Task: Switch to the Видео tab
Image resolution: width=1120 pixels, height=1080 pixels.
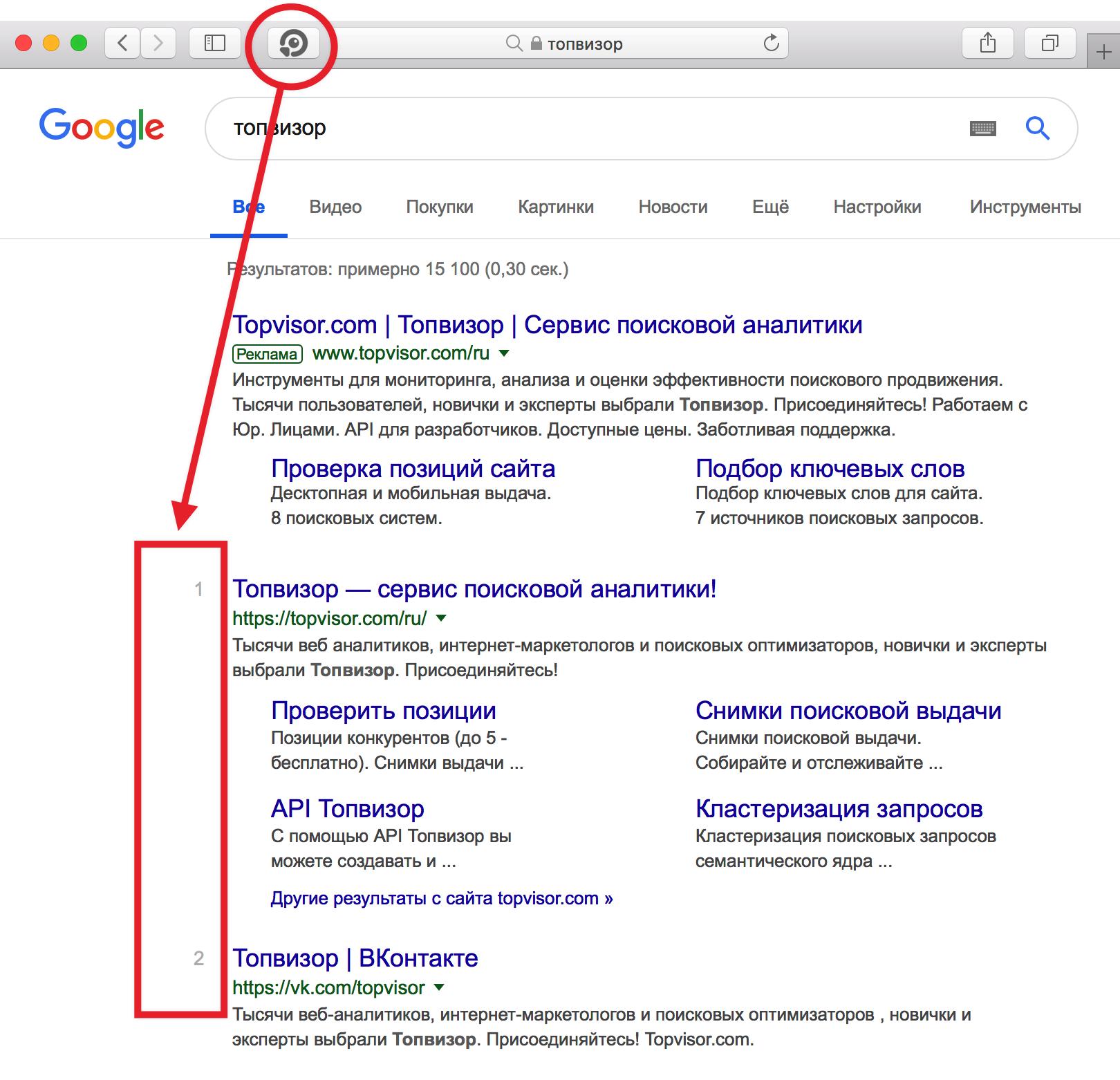Action: coord(335,207)
